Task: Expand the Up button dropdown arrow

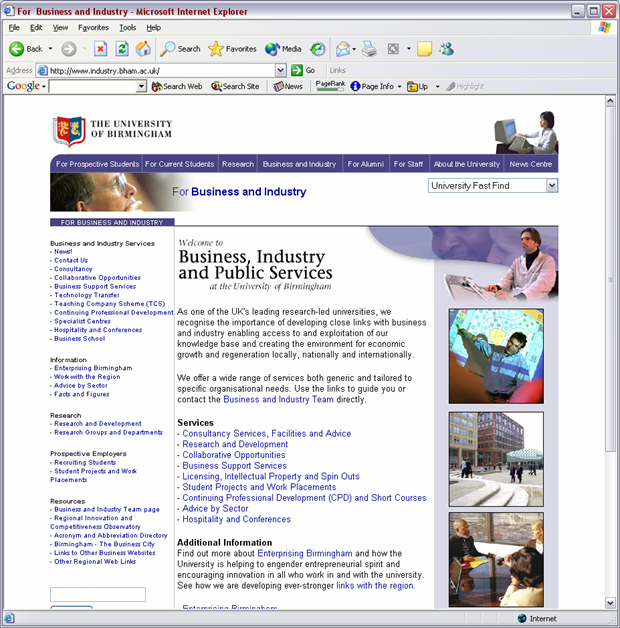Action: pos(437,86)
